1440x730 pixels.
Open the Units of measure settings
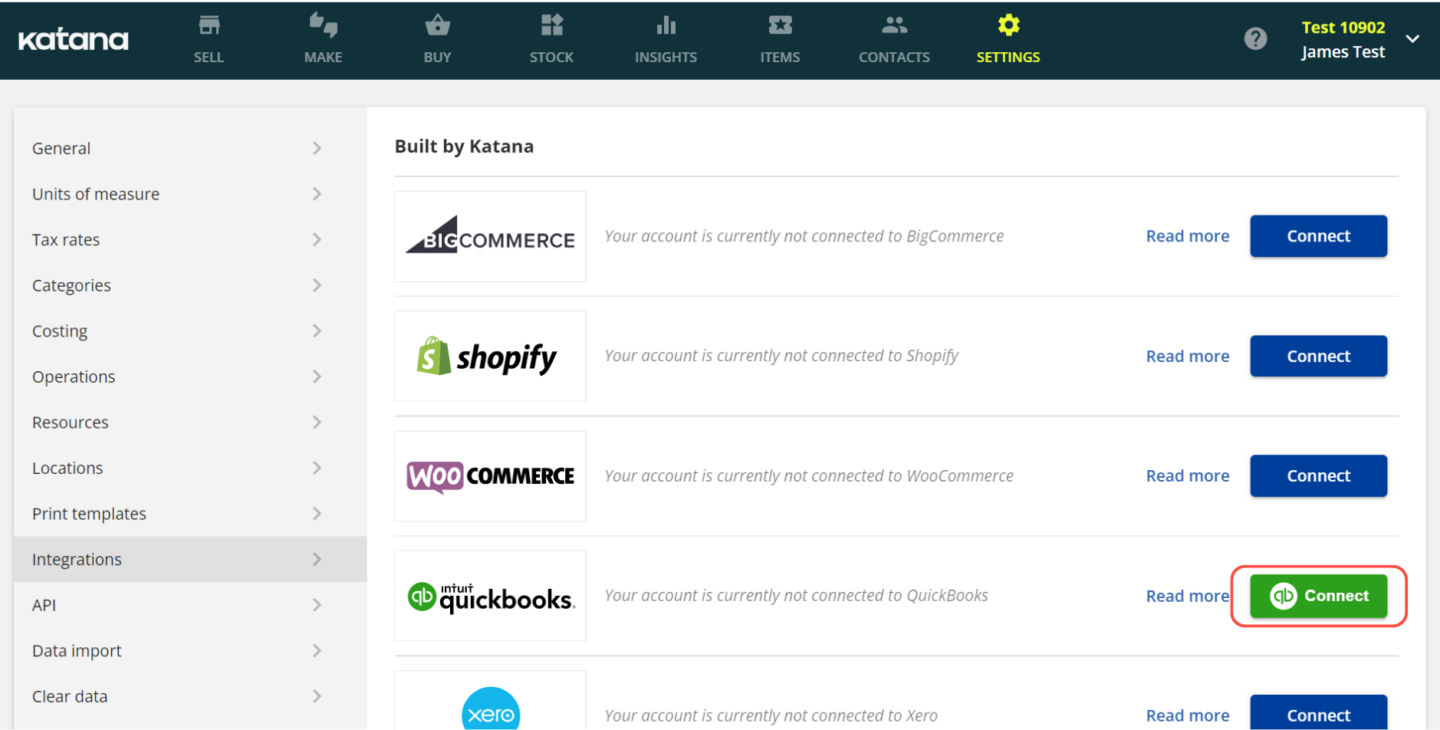click(x=96, y=193)
